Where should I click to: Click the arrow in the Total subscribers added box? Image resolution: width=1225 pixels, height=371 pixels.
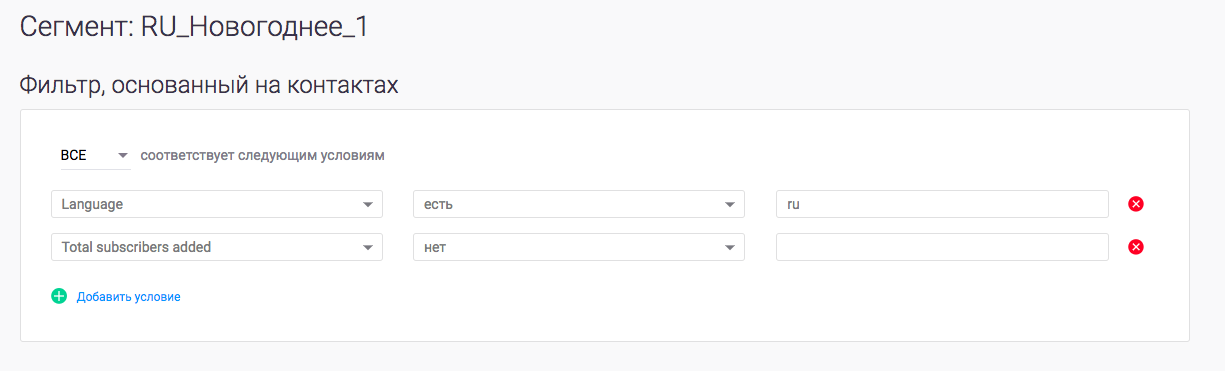pyautogui.click(x=367, y=248)
